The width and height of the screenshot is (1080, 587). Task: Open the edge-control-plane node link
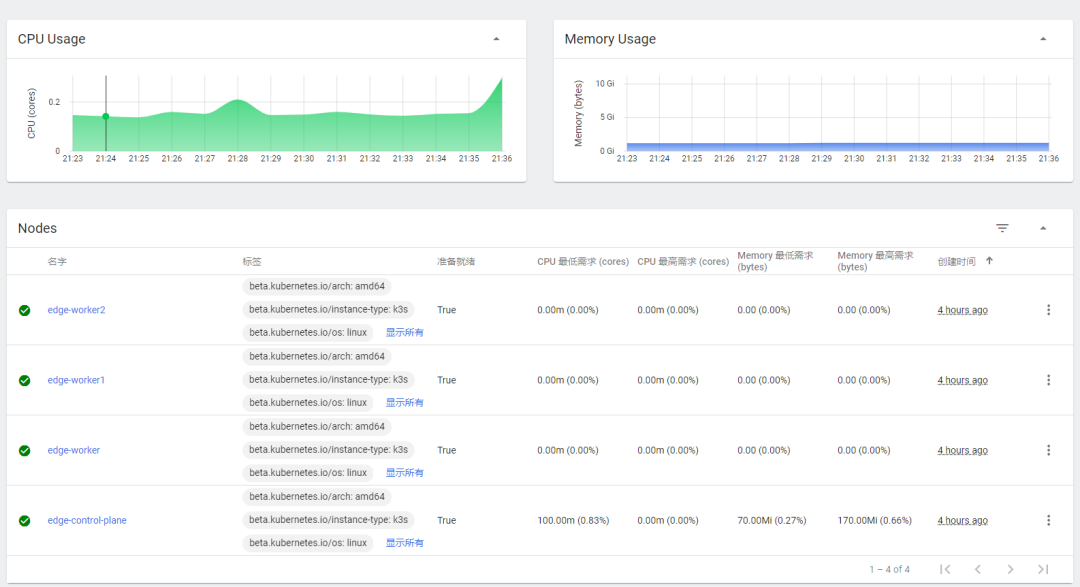tap(87, 520)
